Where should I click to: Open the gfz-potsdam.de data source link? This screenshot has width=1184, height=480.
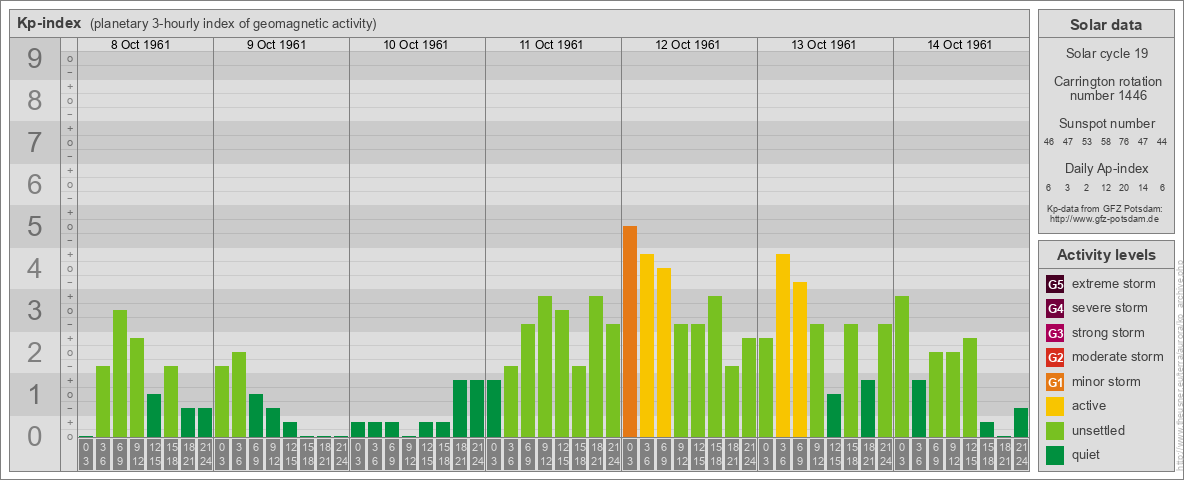pyautogui.click(x=1105, y=218)
